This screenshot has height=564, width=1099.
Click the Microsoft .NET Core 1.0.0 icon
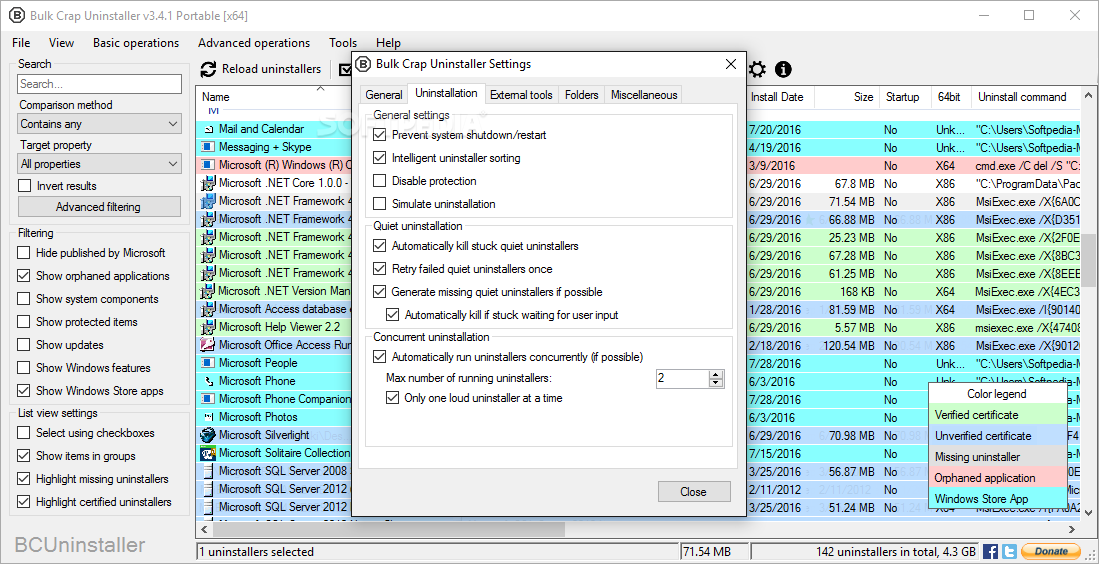[207, 184]
